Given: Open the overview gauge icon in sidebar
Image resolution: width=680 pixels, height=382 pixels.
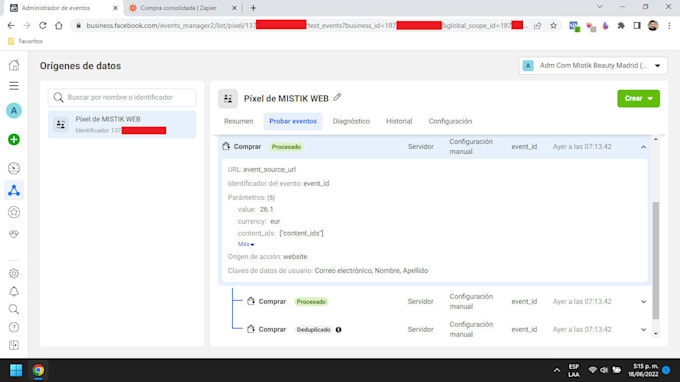Looking at the screenshot, I should click(x=14, y=168).
